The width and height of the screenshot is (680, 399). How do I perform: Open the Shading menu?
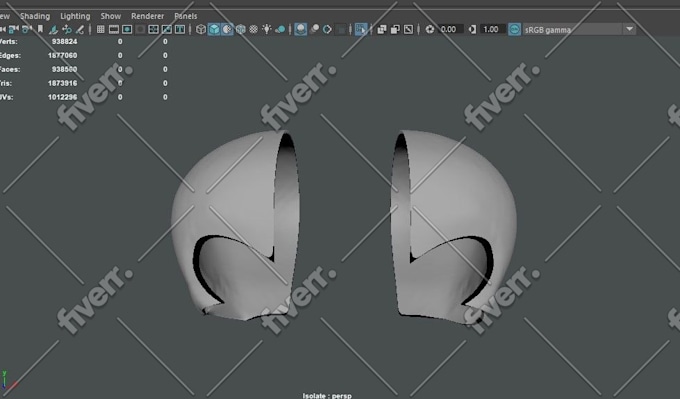35,16
